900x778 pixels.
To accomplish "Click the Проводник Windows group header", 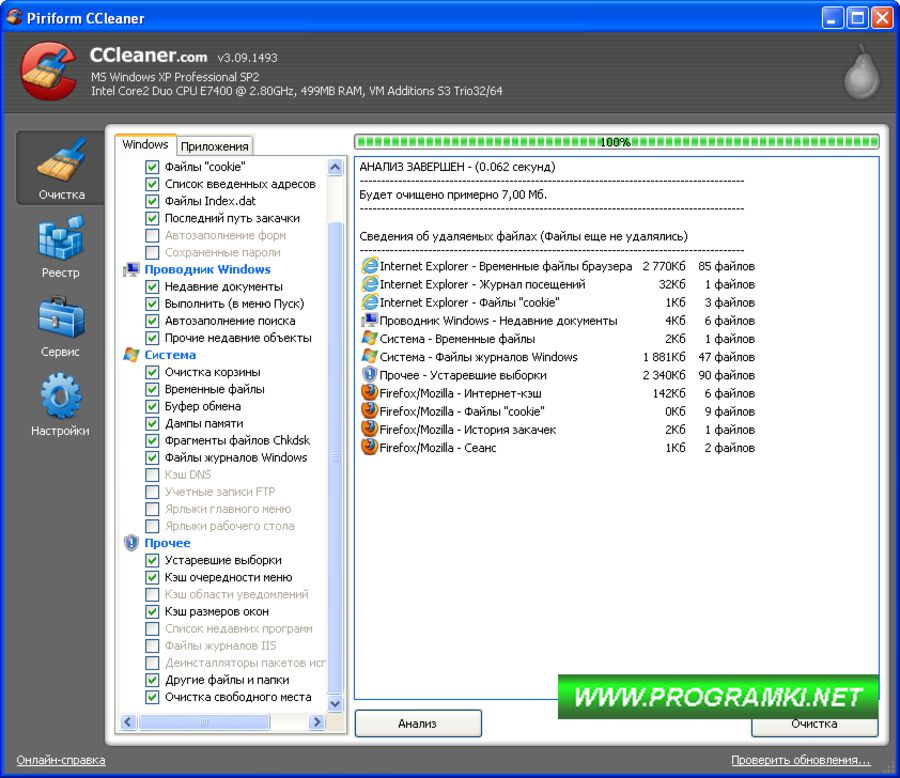I will click(207, 269).
